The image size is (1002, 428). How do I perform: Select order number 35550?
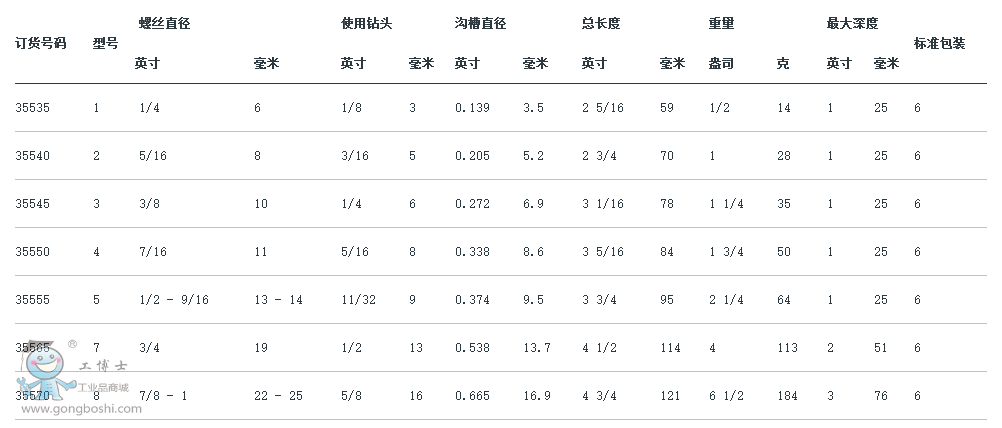(33, 252)
